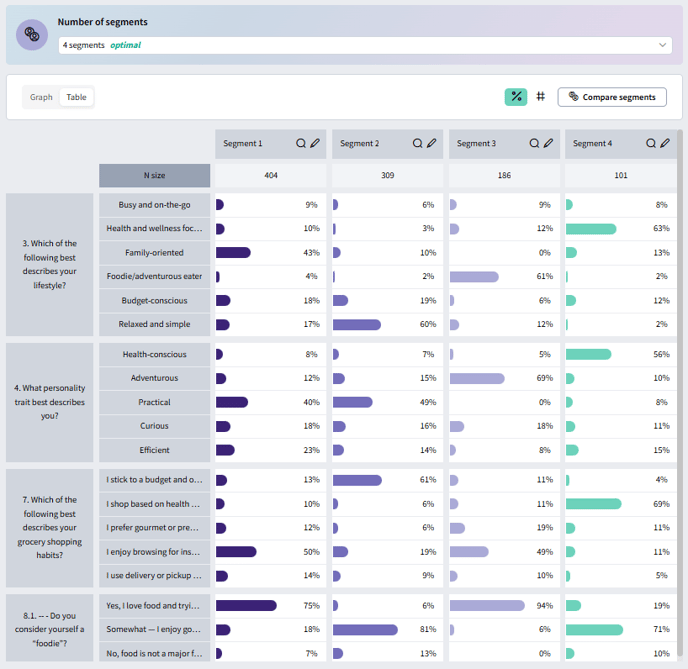Rename Segment 2 using pencil icon
The image size is (688, 669).
[432, 144]
